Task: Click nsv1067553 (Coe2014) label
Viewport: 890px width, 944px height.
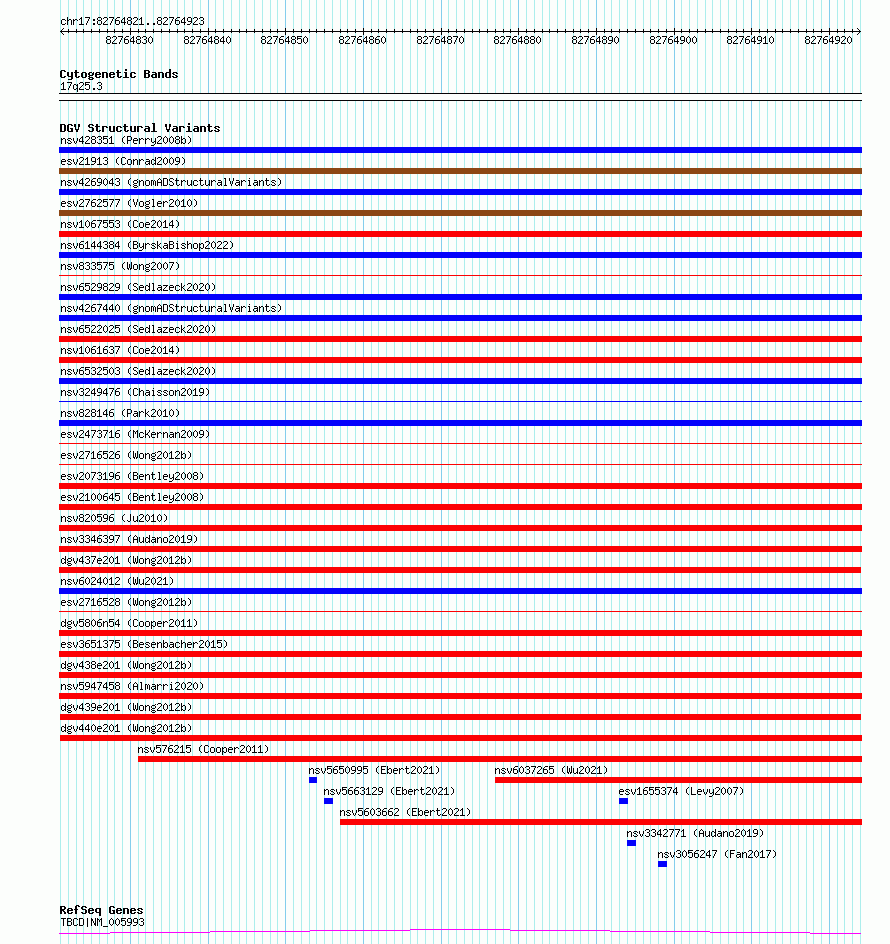Action: pos(120,225)
